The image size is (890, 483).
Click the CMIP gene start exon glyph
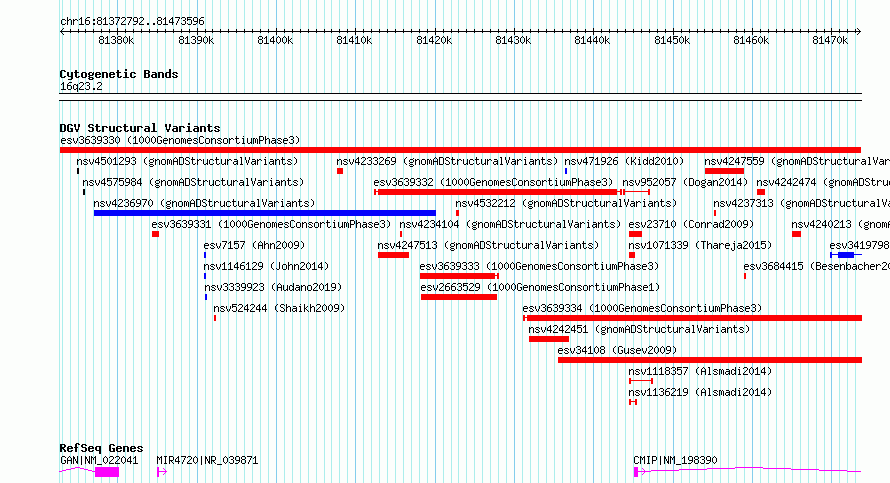coord(636,472)
